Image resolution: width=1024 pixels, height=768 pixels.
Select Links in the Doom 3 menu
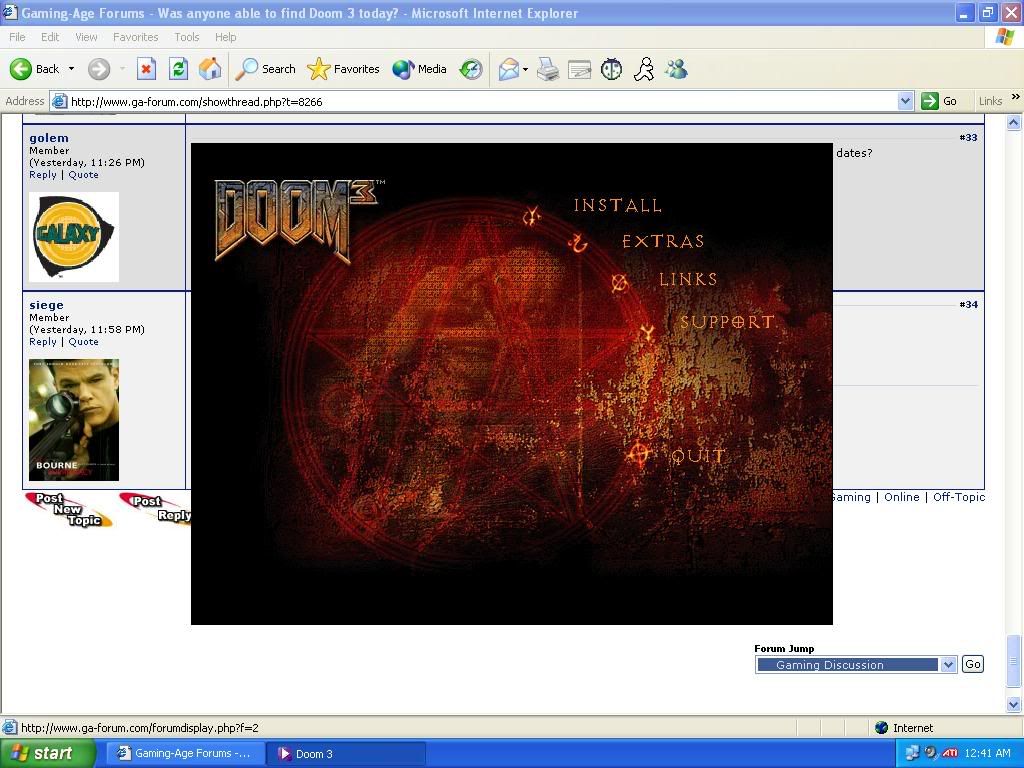click(x=688, y=279)
